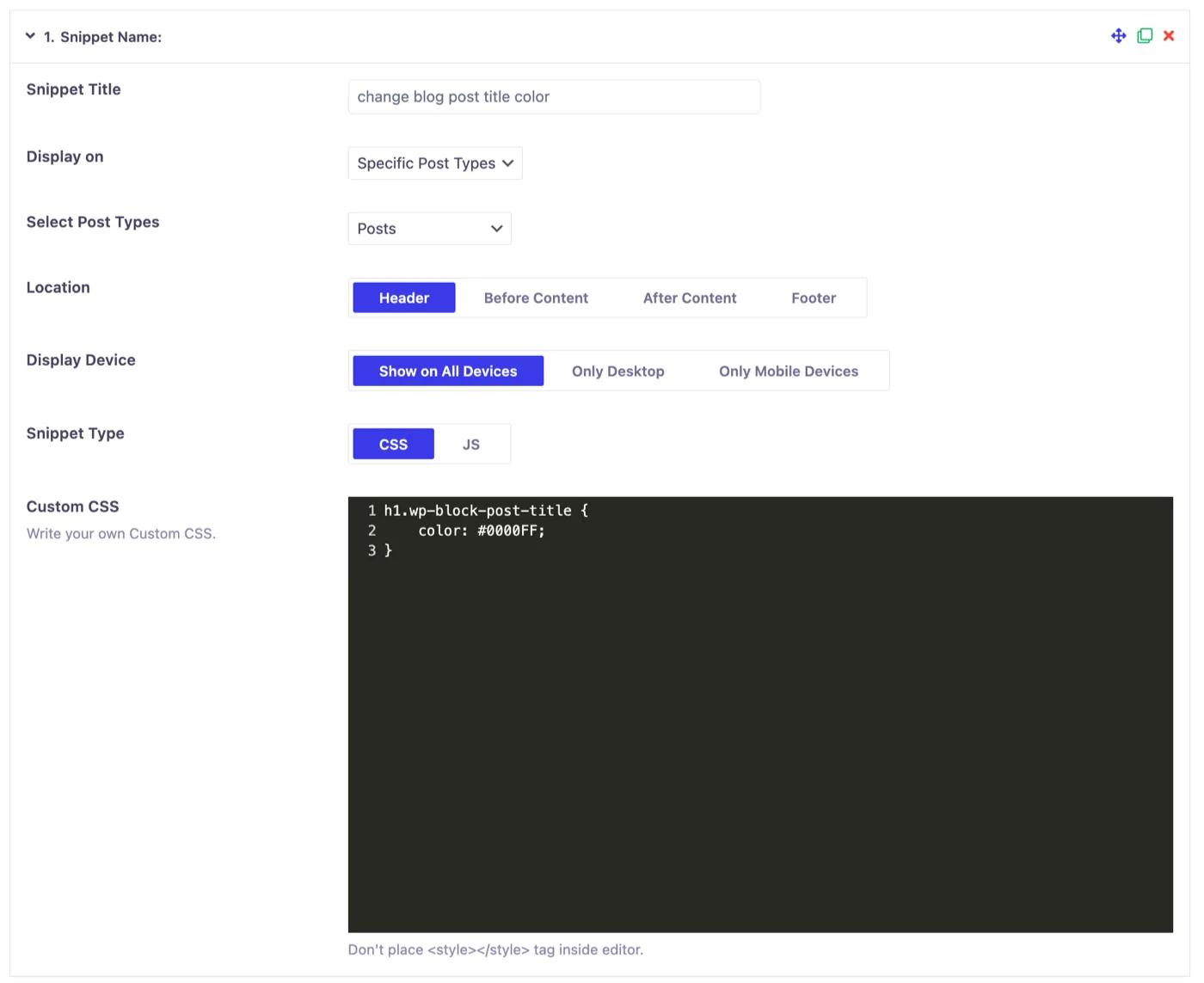Duplicate the snippet with green copy icon
This screenshot has height=983, width=1204.
(x=1145, y=36)
